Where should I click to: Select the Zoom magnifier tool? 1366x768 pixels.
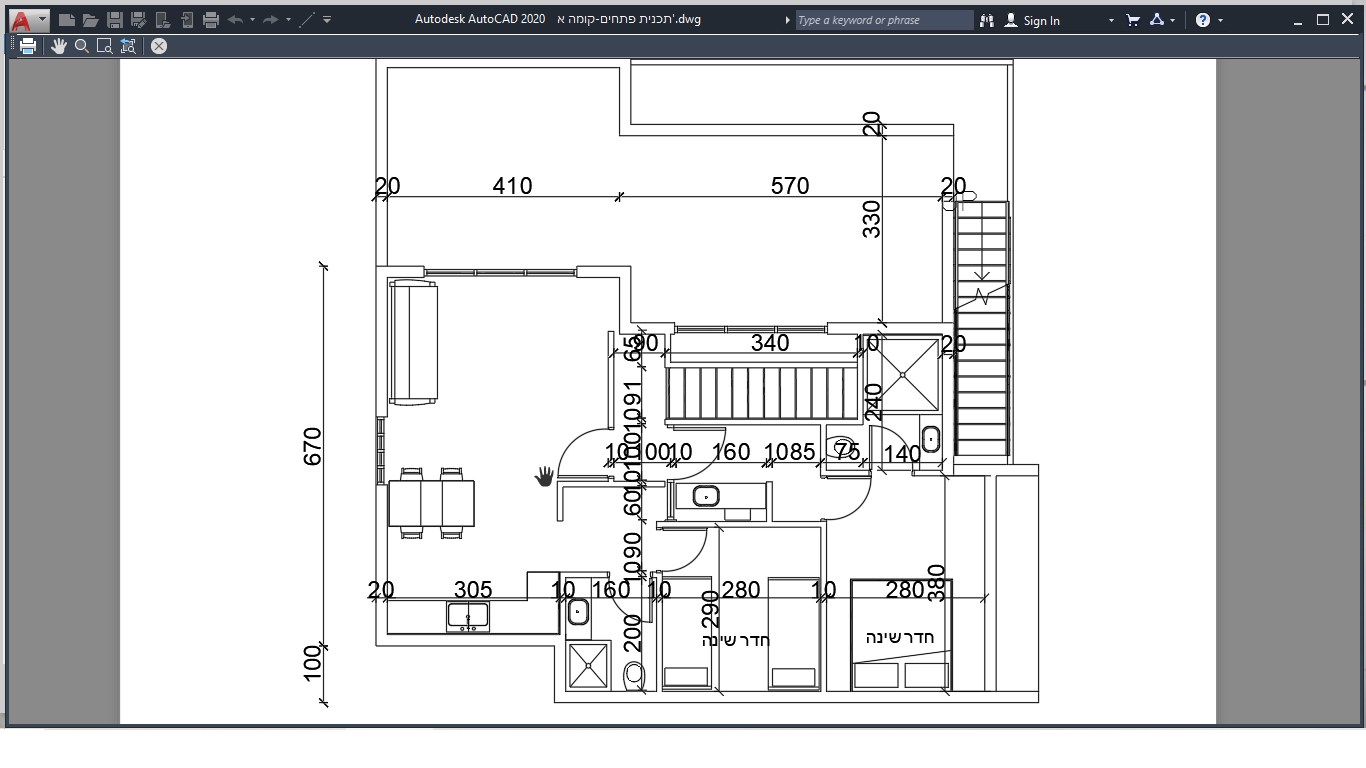[x=82, y=45]
